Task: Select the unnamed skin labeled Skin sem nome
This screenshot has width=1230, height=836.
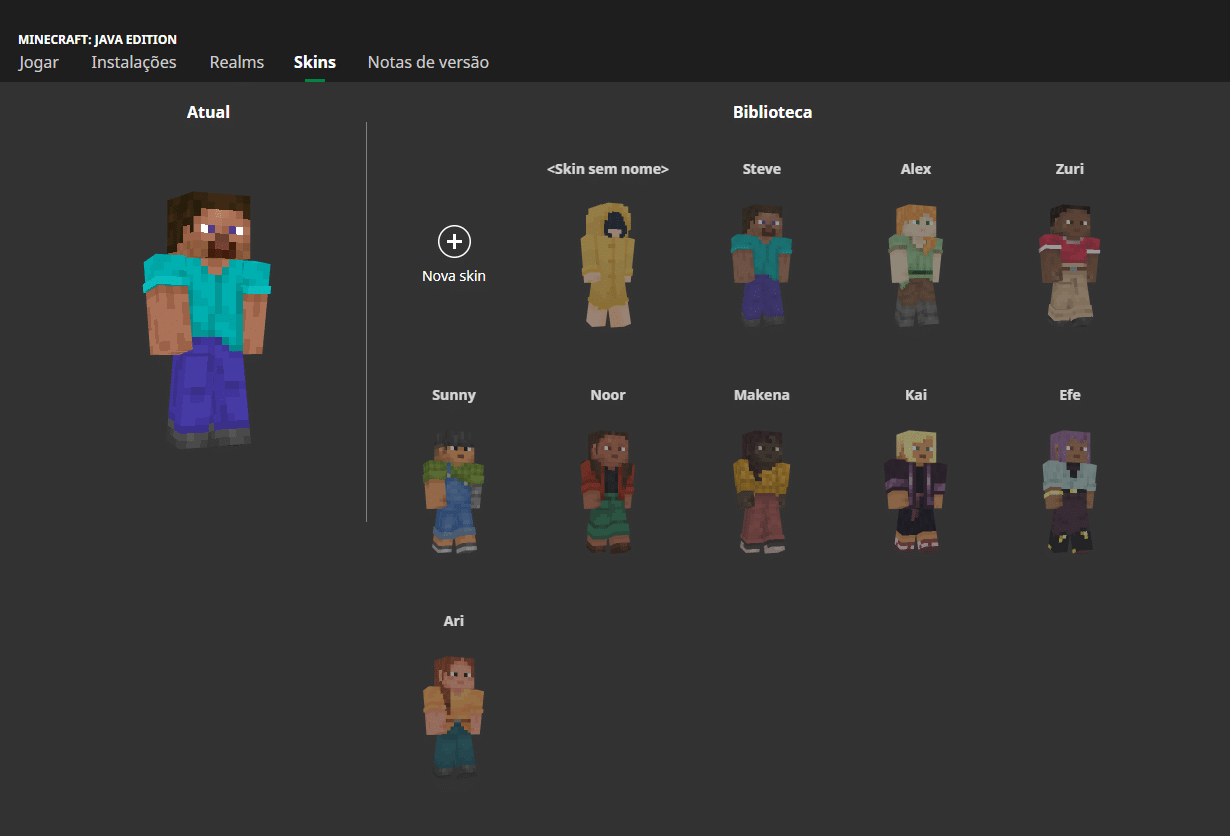Action: click(608, 262)
